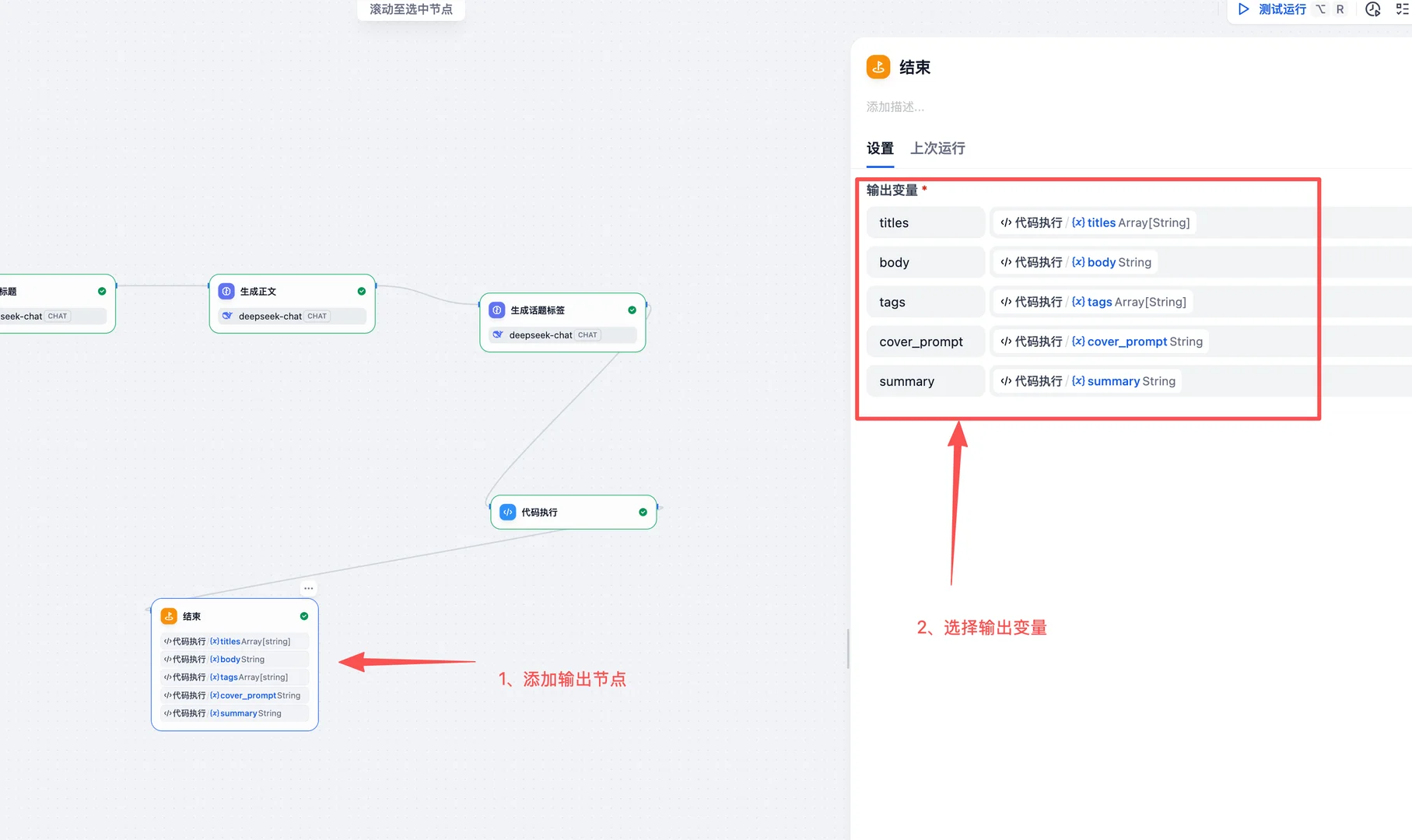Click green status check on 结束 node

click(x=304, y=616)
